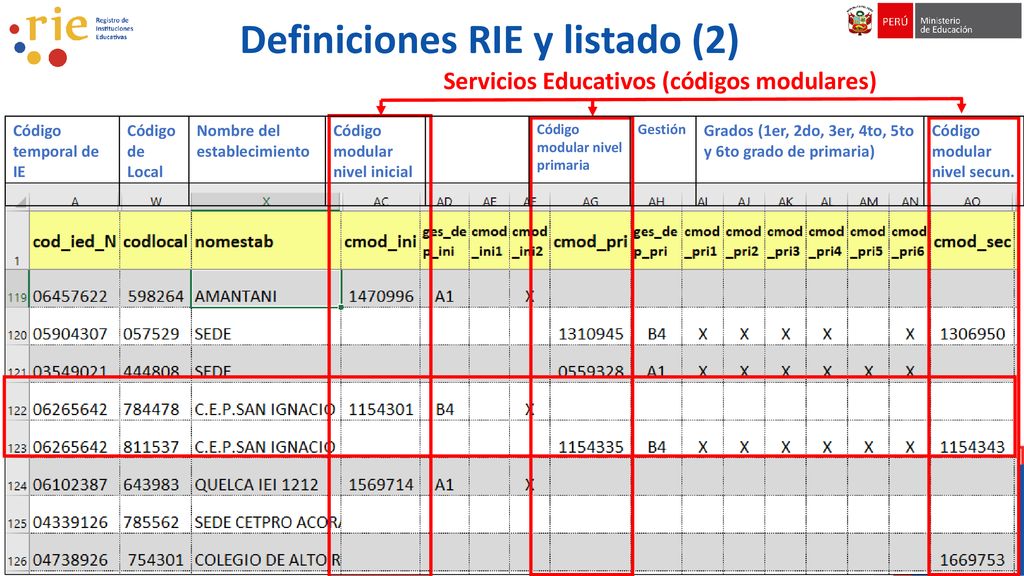Image resolution: width=1024 pixels, height=576 pixels.
Task: Click the codlocal header cell
Action: [x=155, y=240]
